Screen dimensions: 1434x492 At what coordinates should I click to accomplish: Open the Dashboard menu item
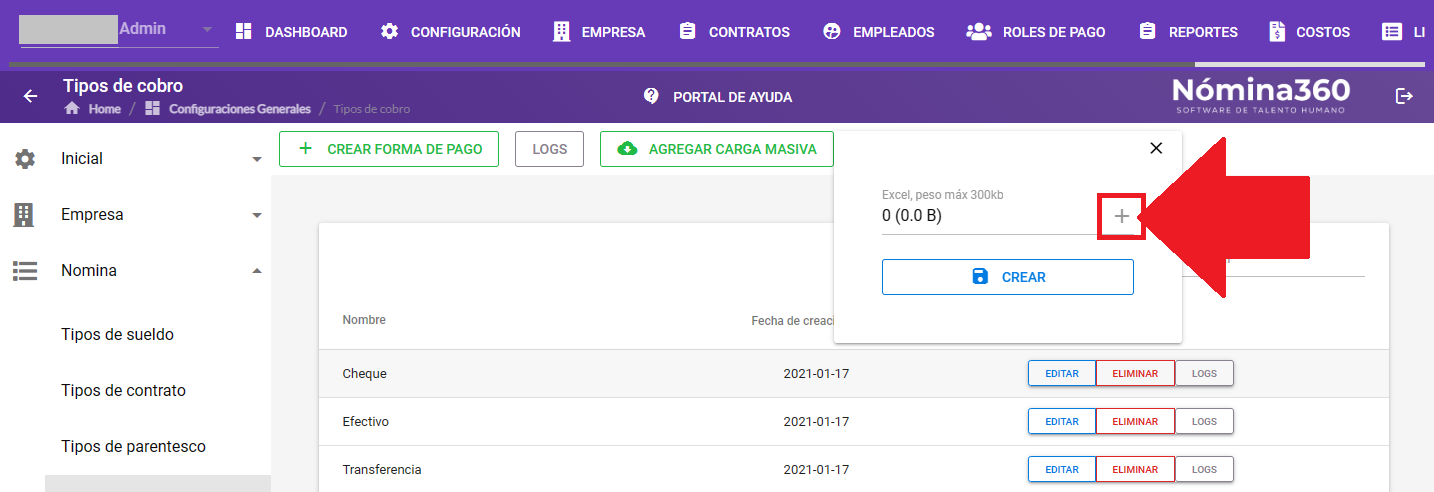pyautogui.click(x=291, y=32)
